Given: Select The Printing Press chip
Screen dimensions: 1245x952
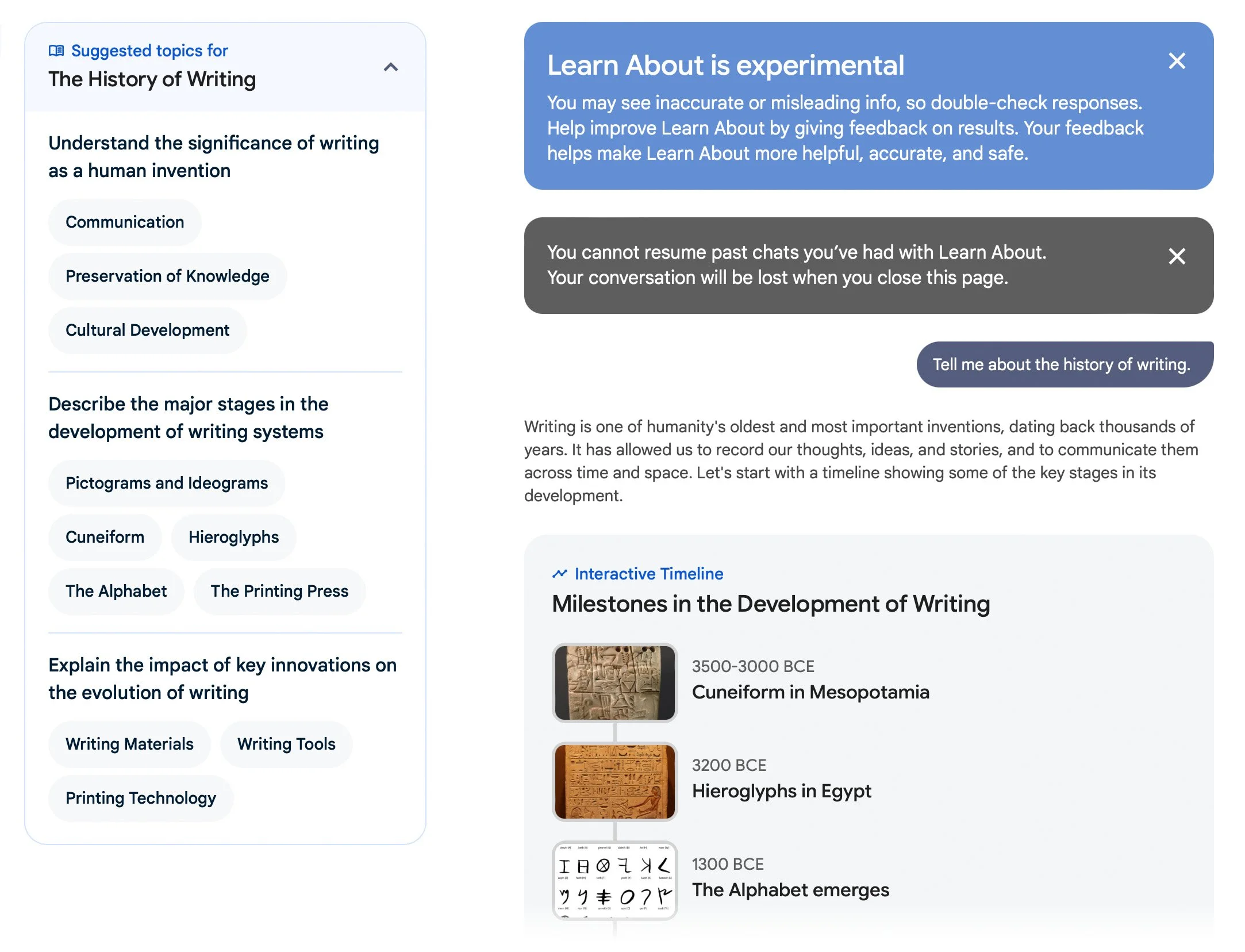Looking at the screenshot, I should tap(279, 592).
